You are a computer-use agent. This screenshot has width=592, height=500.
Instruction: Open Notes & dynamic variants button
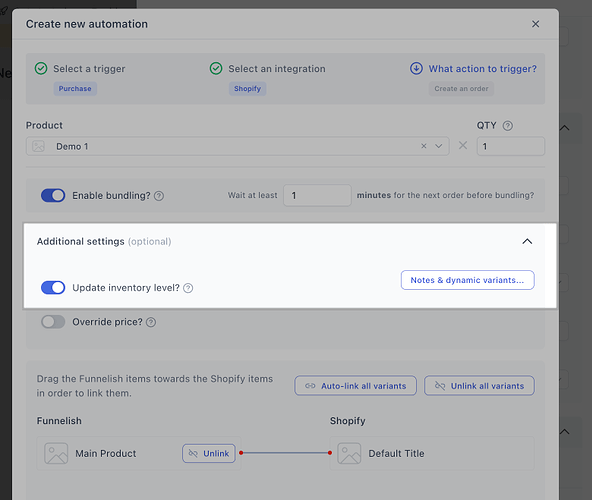[467, 280]
